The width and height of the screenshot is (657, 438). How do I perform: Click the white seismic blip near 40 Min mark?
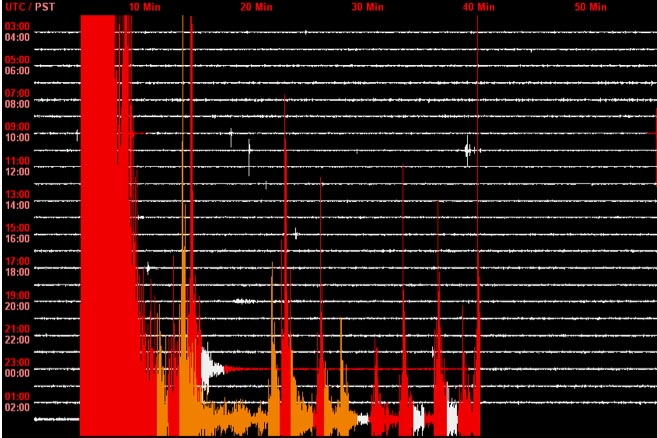pyautogui.click(x=470, y=150)
